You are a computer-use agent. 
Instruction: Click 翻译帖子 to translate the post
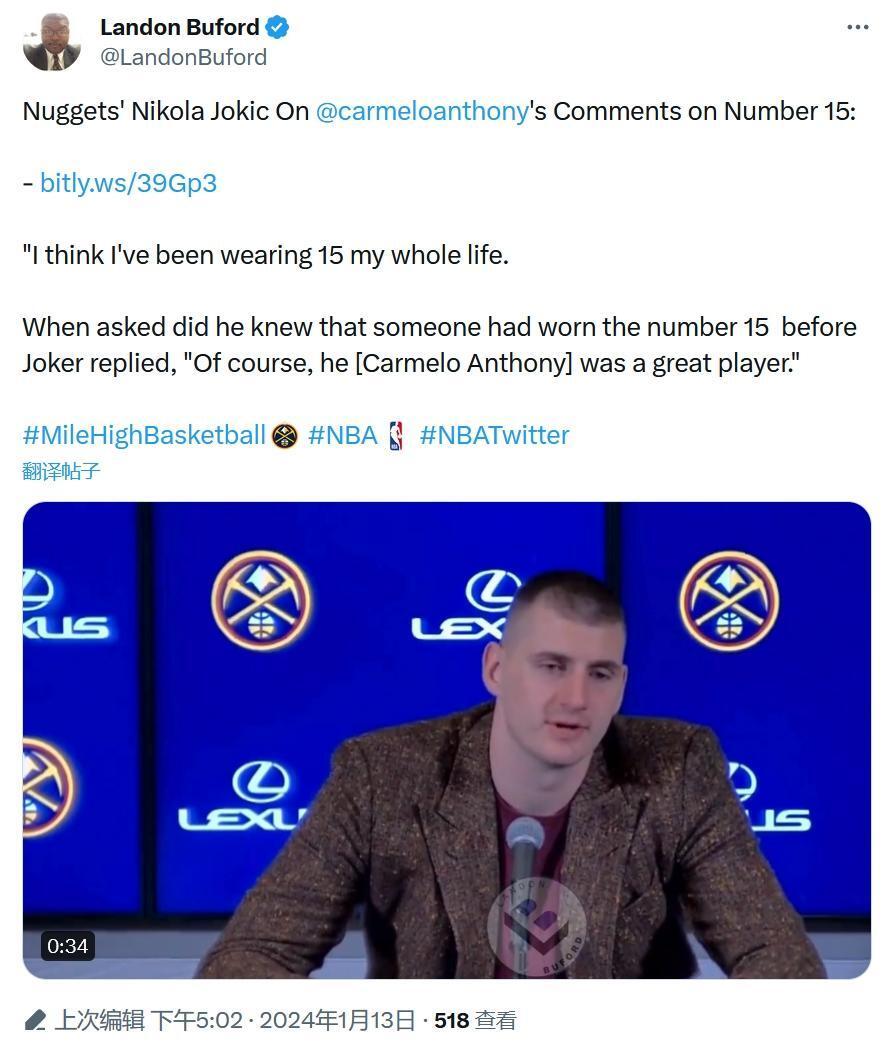point(61,471)
